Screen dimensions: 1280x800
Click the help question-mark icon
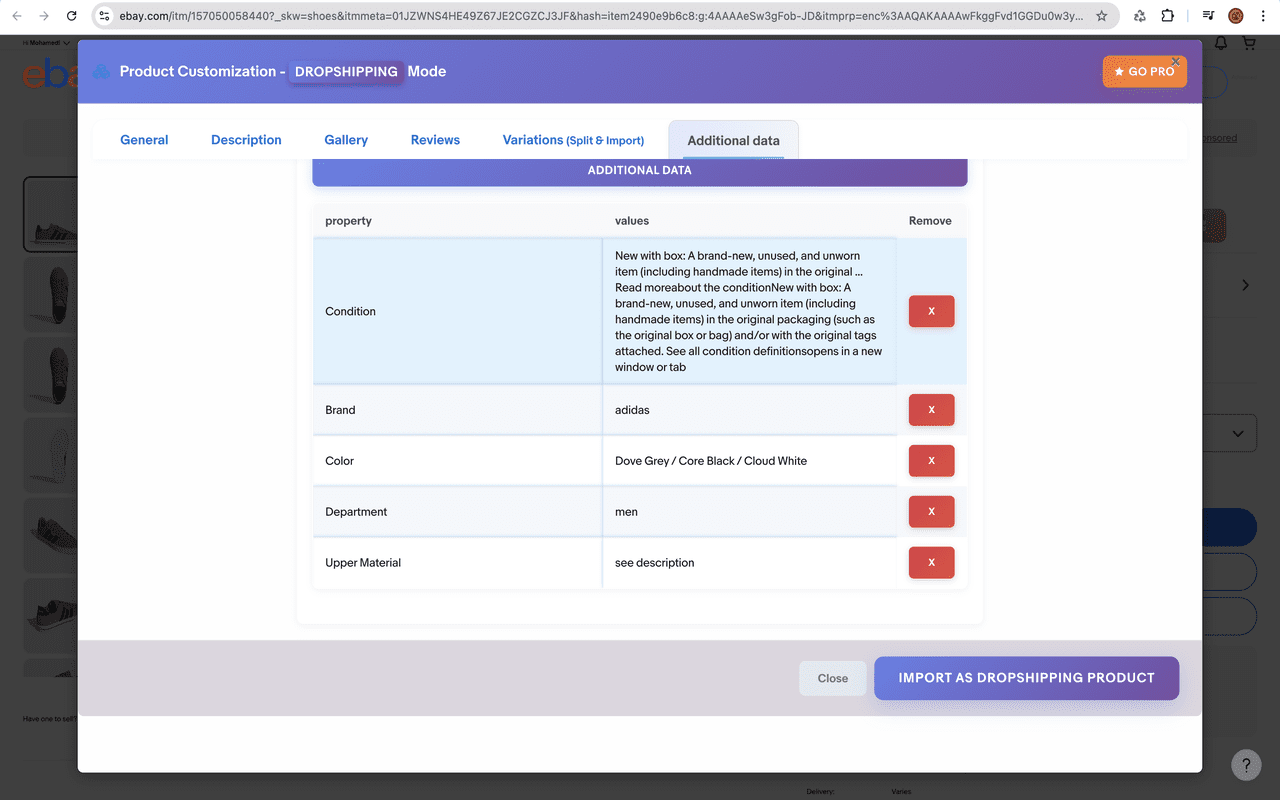pos(1246,764)
